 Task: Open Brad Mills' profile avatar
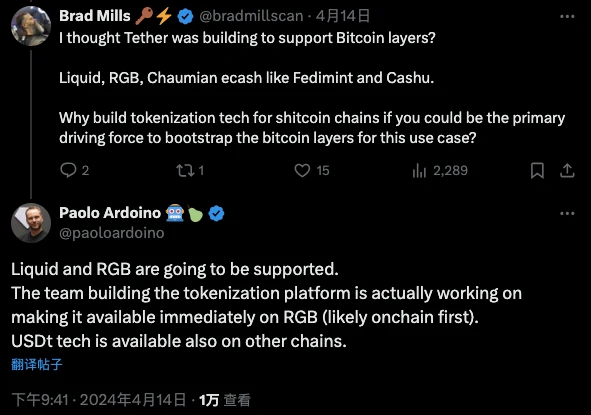click(31, 26)
